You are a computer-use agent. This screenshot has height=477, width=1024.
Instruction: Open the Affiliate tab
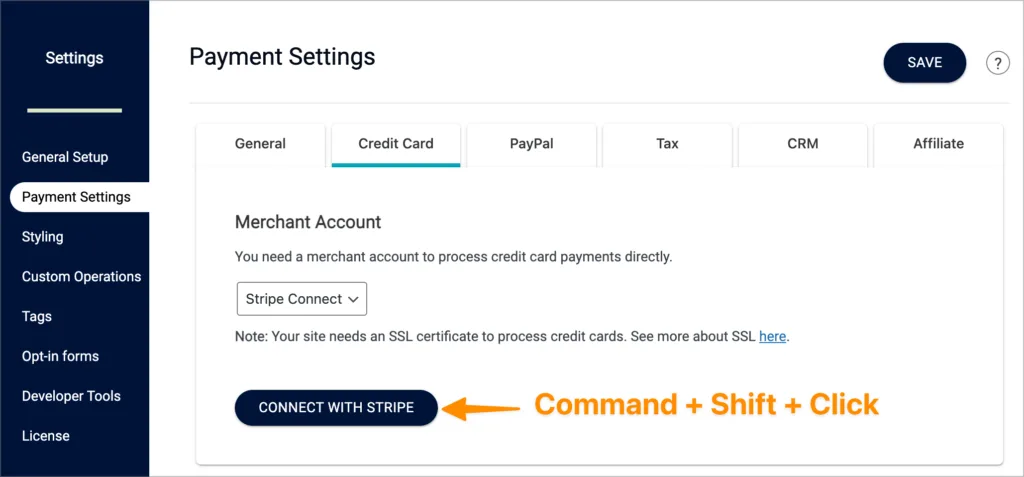[938, 144]
